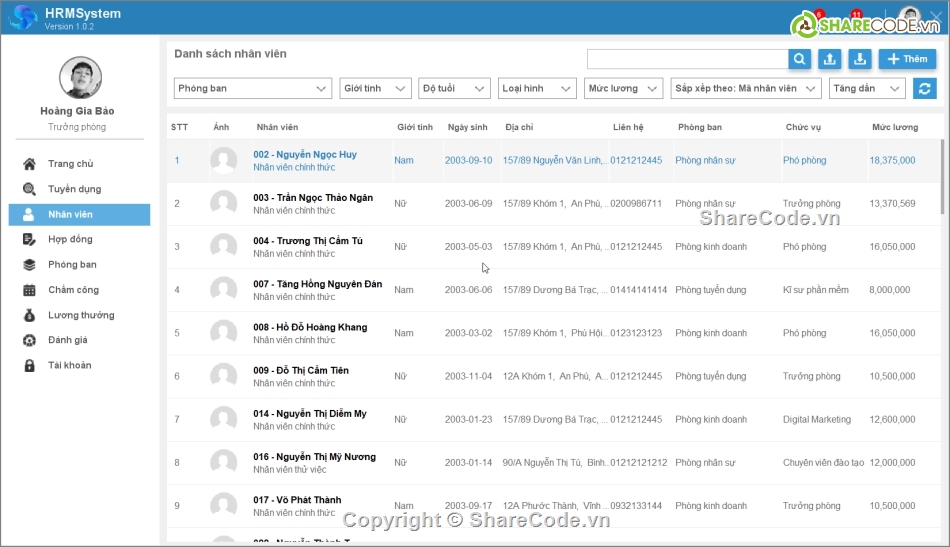This screenshot has width=950, height=547.
Task: Expand the Giới tính filter dropdown
Action: (x=375, y=89)
